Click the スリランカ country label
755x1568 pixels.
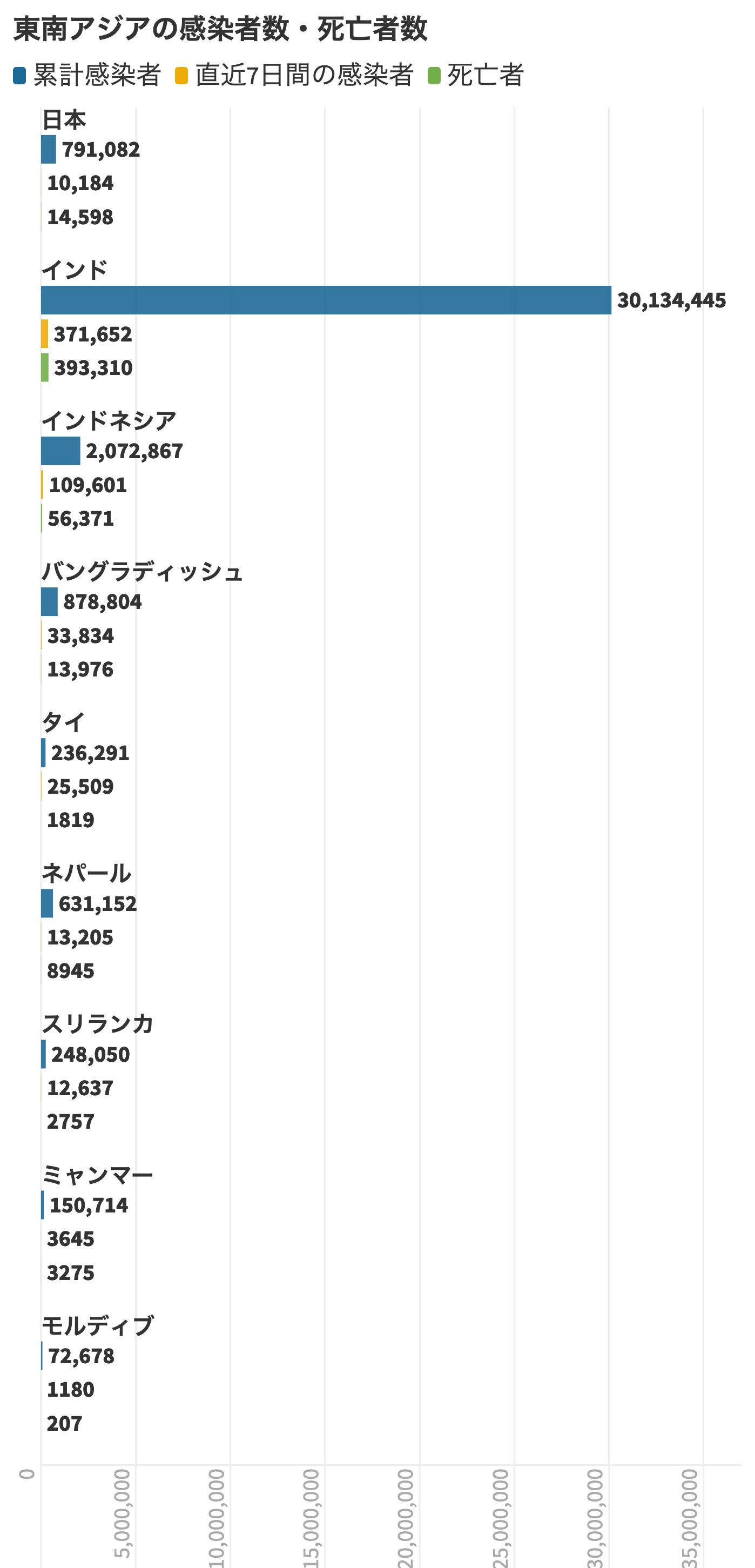click(97, 1024)
